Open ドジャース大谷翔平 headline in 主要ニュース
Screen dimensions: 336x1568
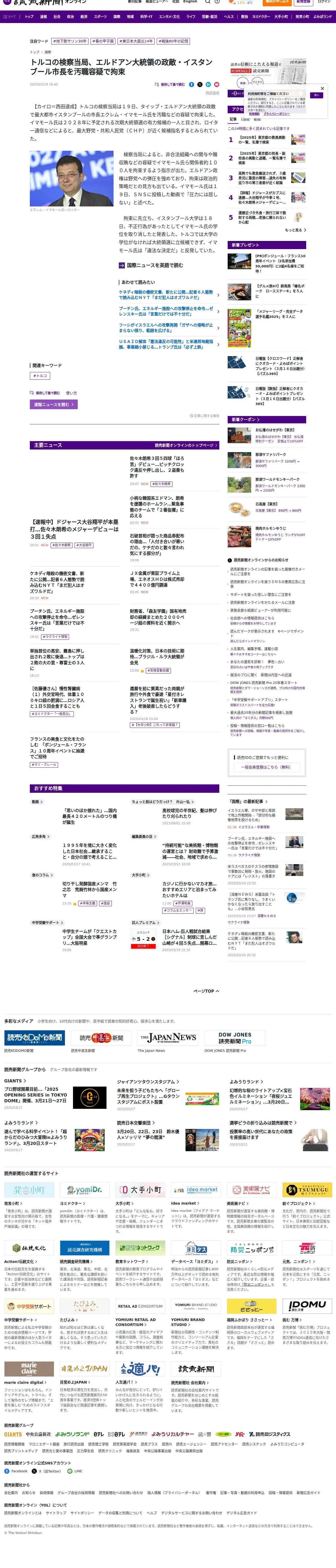click(74, 529)
